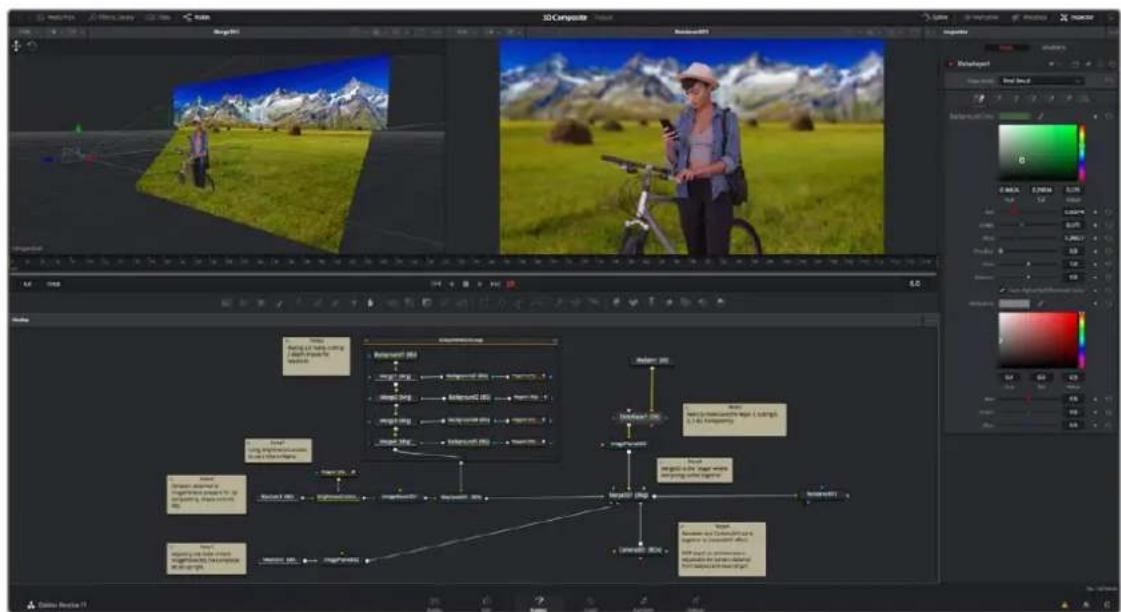Add a FastNoise node from toolbar
The height and width of the screenshot is (612, 1121).
pos(243,302)
